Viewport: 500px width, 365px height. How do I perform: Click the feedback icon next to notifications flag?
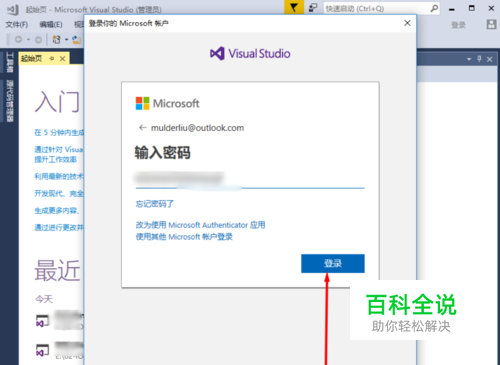[313, 8]
